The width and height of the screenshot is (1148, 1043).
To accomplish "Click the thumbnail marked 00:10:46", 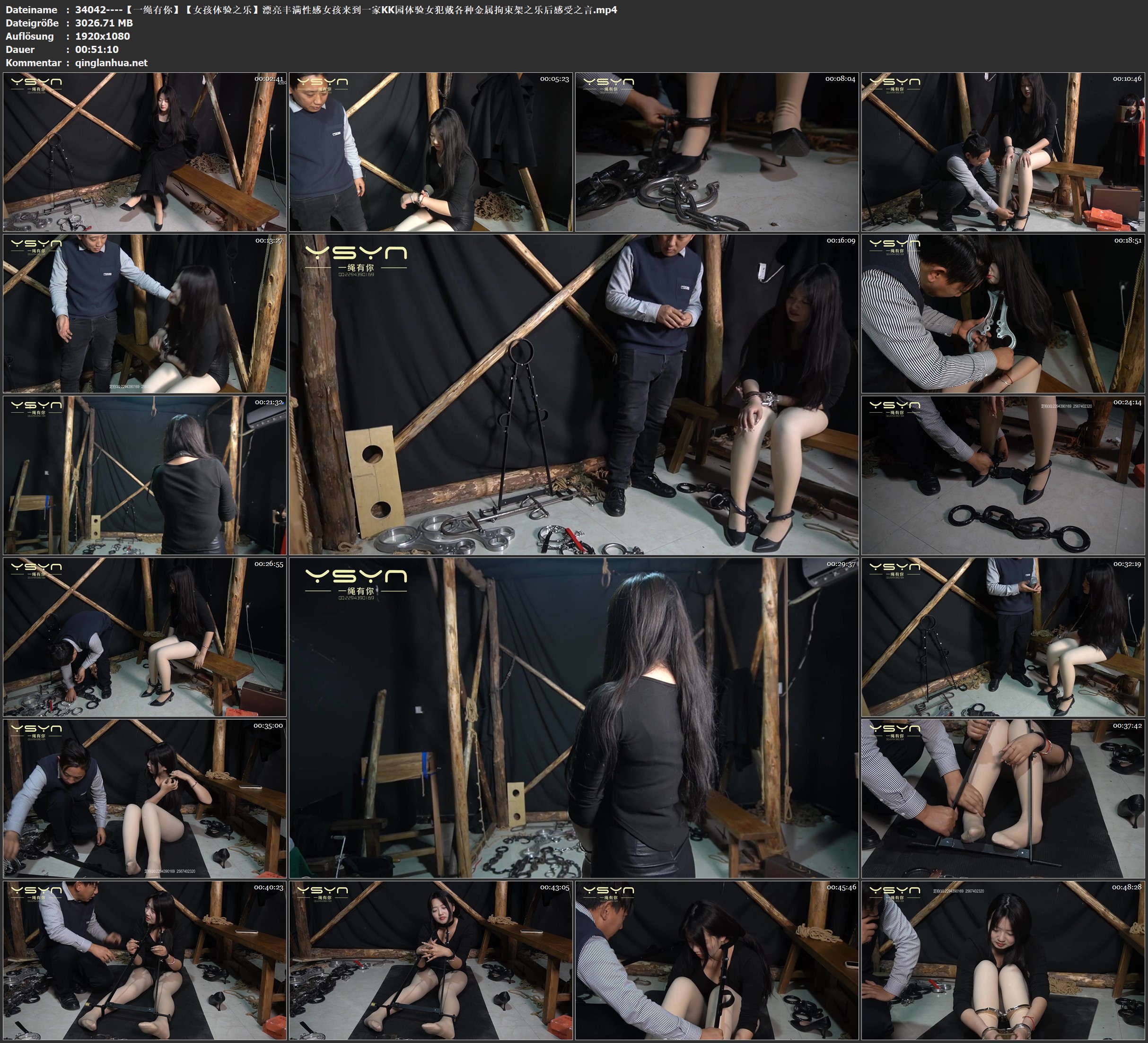I will point(1003,151).
